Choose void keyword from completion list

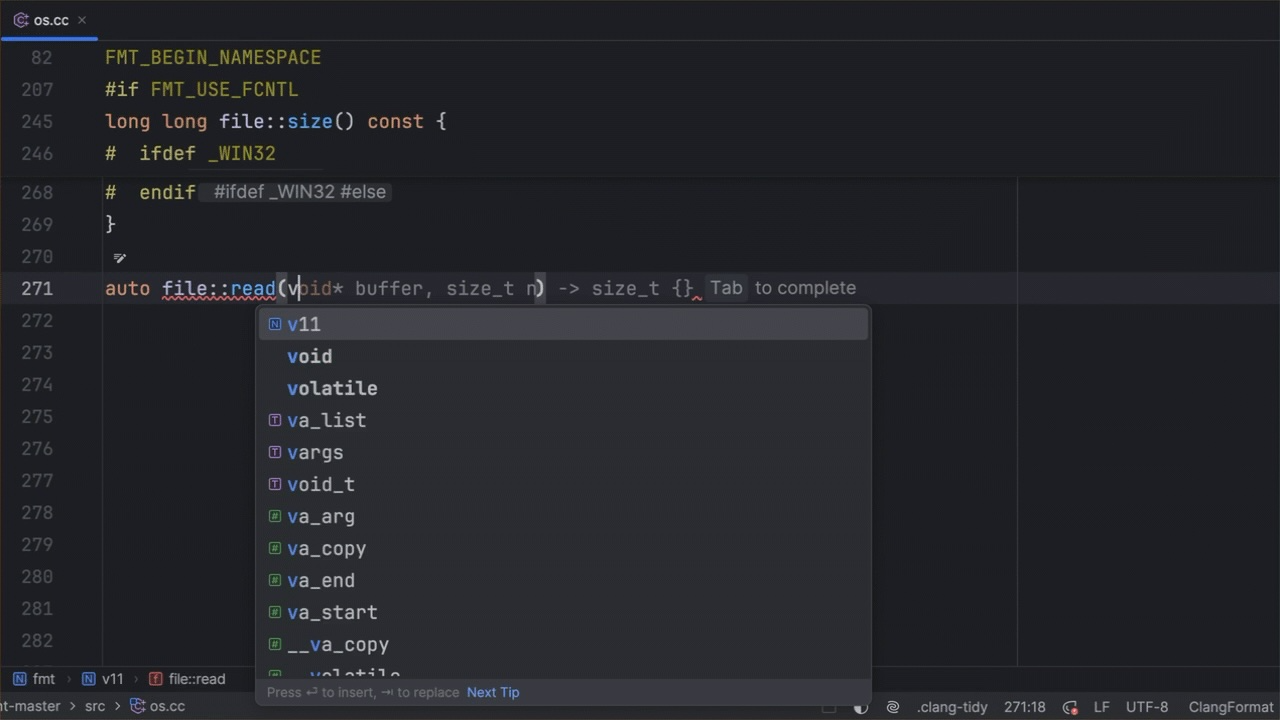[x=310, y=356]
